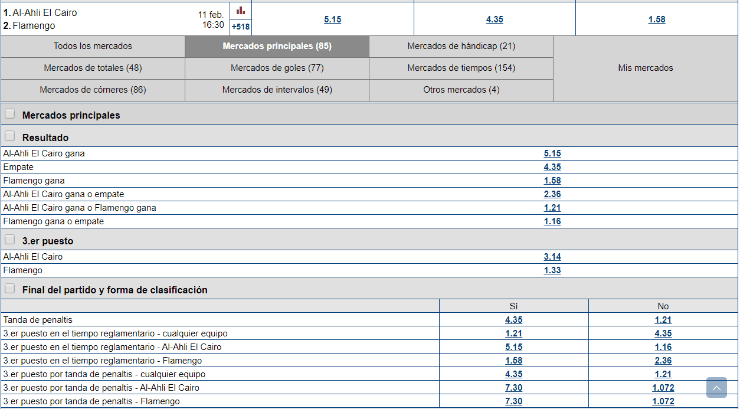
Task: Check the 3.er puesto section box
Action: pyautogui.click(x=10, y=241)
